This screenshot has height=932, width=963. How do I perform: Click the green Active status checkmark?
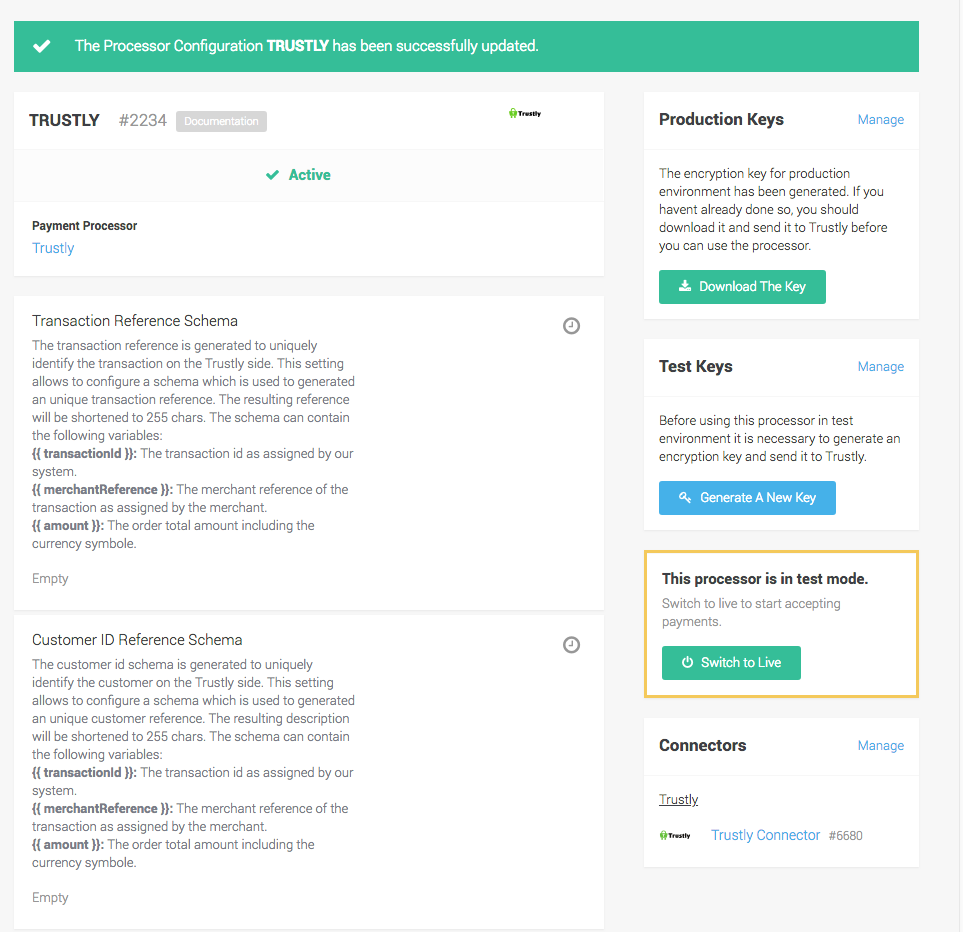272,175
